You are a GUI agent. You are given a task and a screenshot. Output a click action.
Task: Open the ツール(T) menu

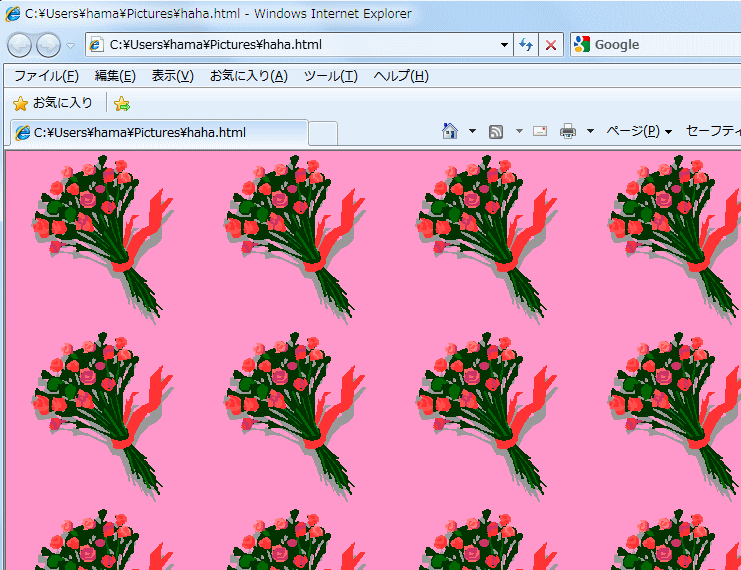(330, 76)
